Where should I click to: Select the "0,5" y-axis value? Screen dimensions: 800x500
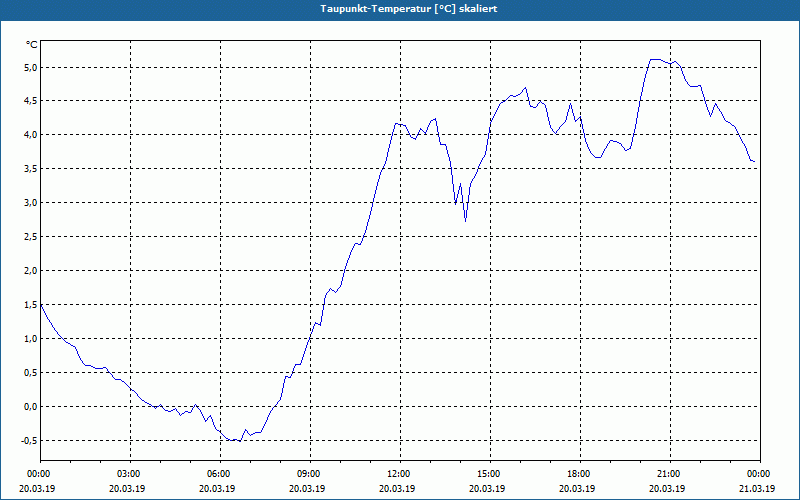point(31,372)
